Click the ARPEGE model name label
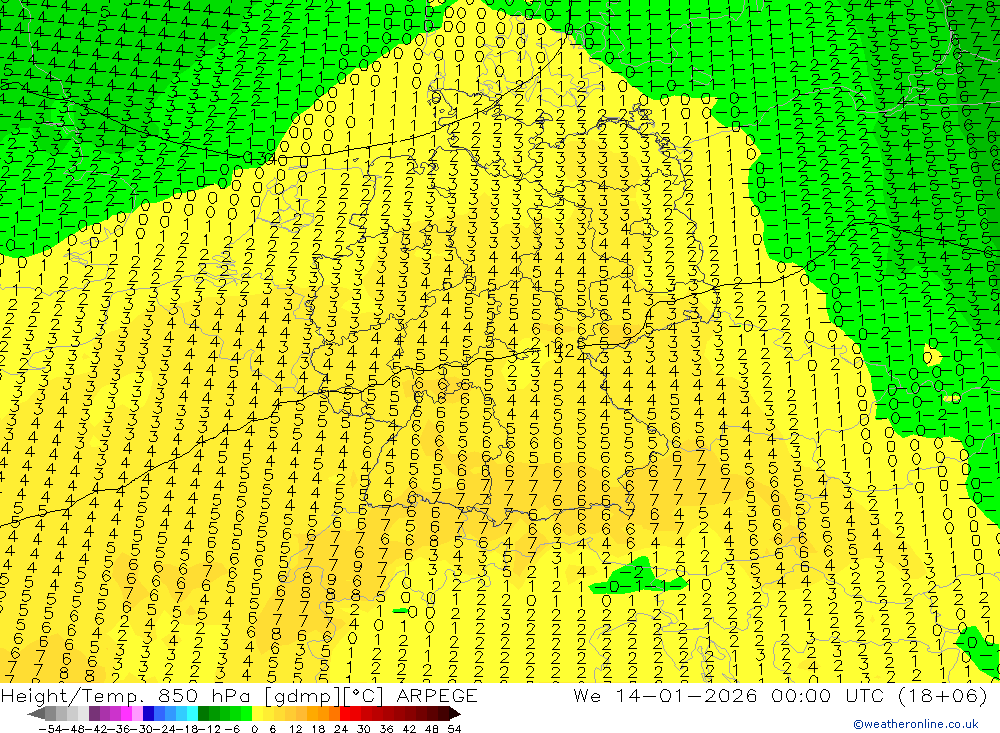 [x=436, y=695]
